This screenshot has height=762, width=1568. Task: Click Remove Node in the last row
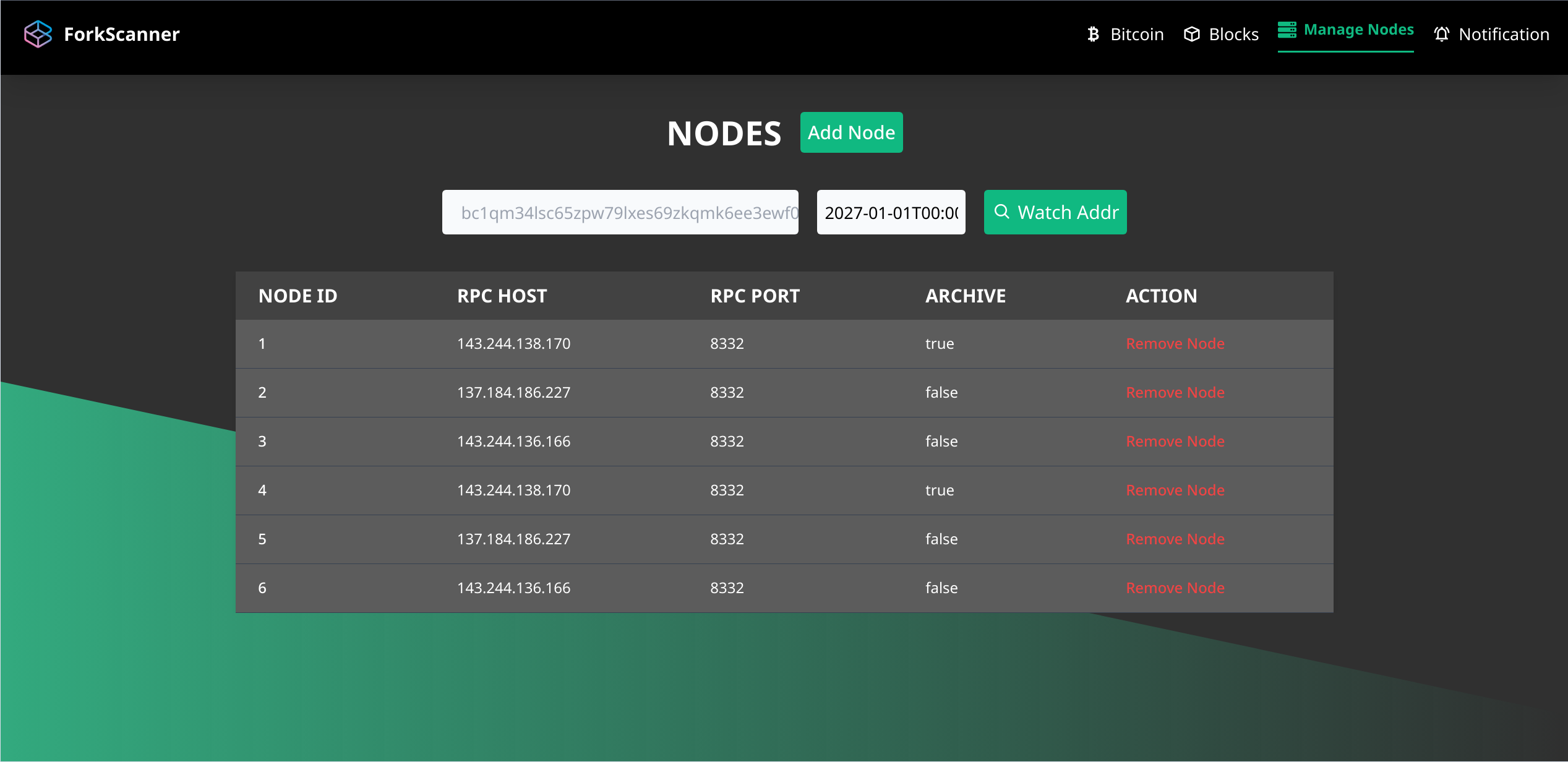(x=1175, y=588)
